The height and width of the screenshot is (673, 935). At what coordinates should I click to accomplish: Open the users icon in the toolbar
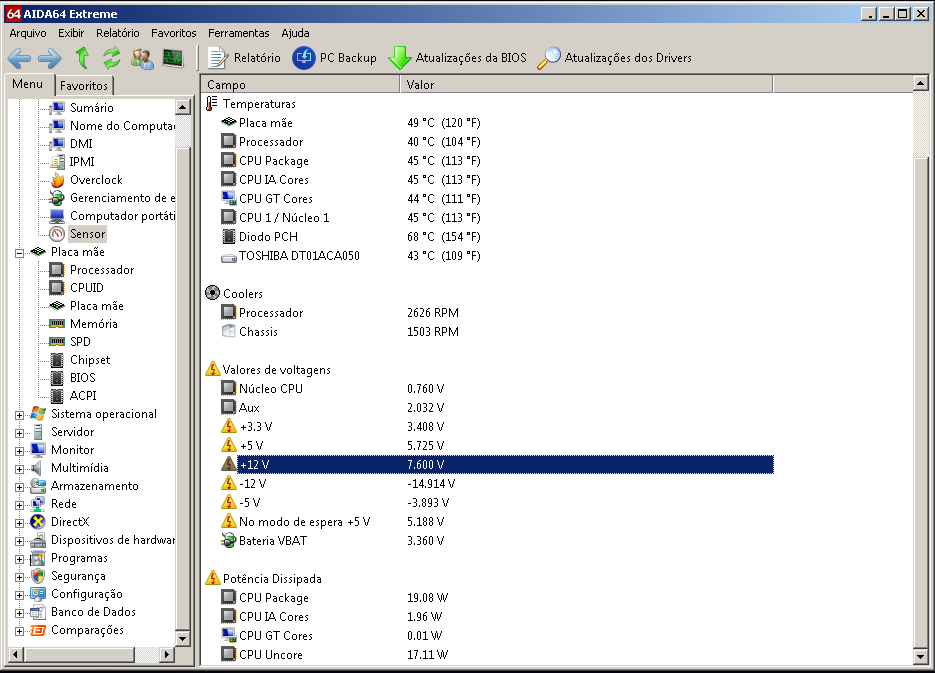click(x=142, y=58)
